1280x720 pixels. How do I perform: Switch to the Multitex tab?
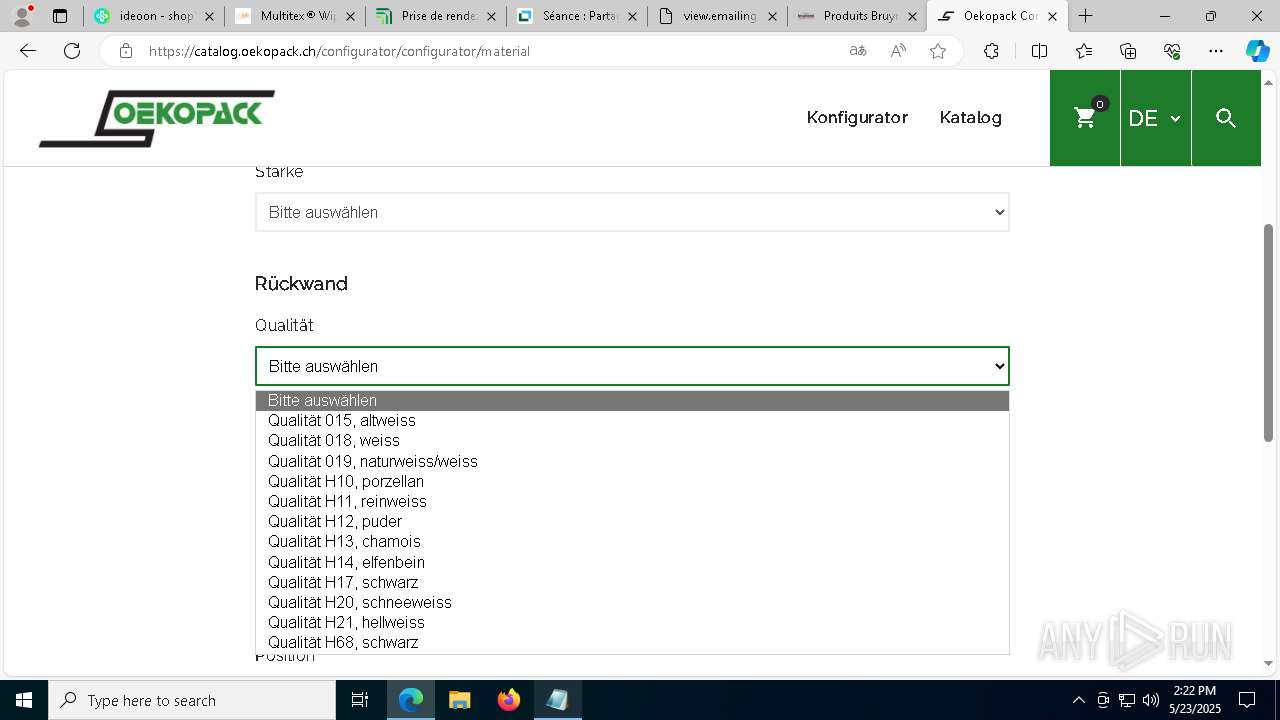[x=294, y=16]
